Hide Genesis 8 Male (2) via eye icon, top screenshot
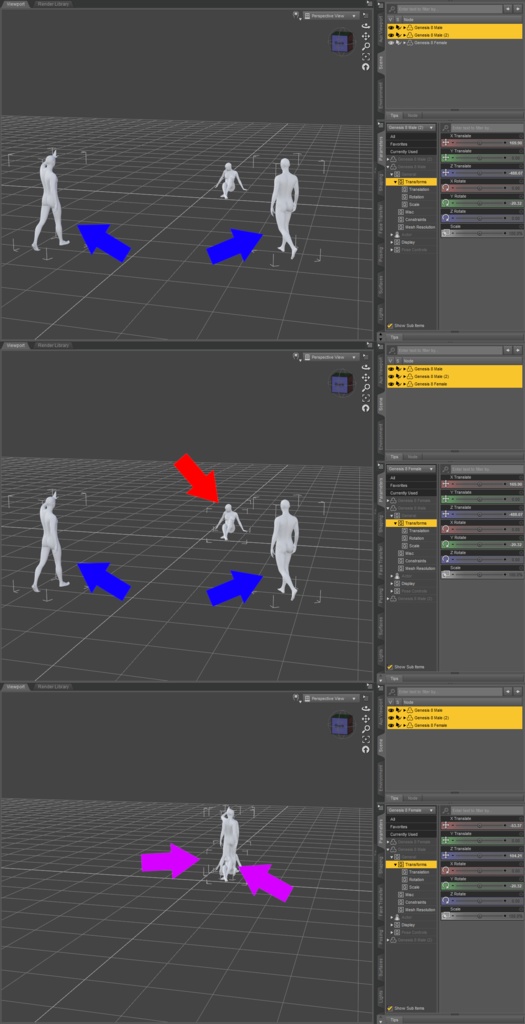This screenshot has height=1024, width=525. point(391,35)
